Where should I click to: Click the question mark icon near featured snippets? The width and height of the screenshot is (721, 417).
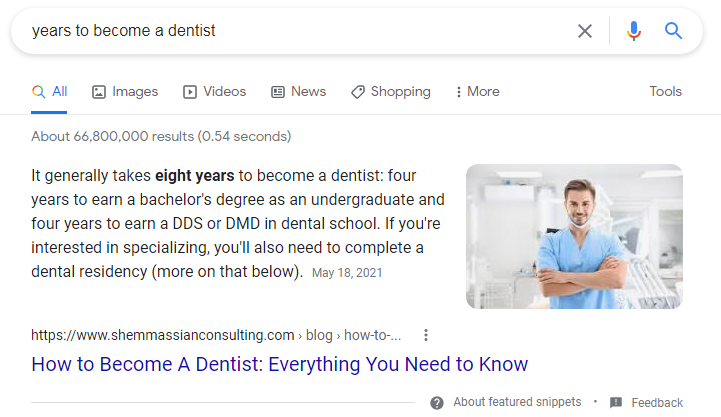pyautogui.click(x=437, y=402)
